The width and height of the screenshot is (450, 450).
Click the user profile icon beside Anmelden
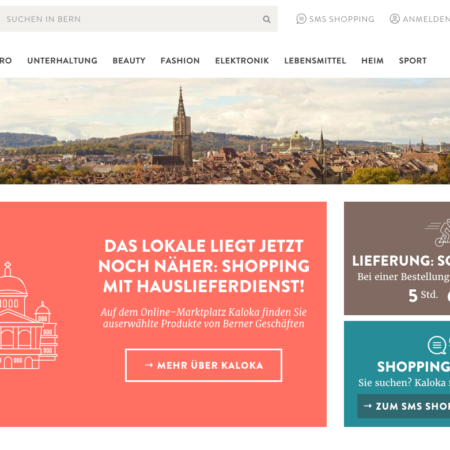point(395,19)
